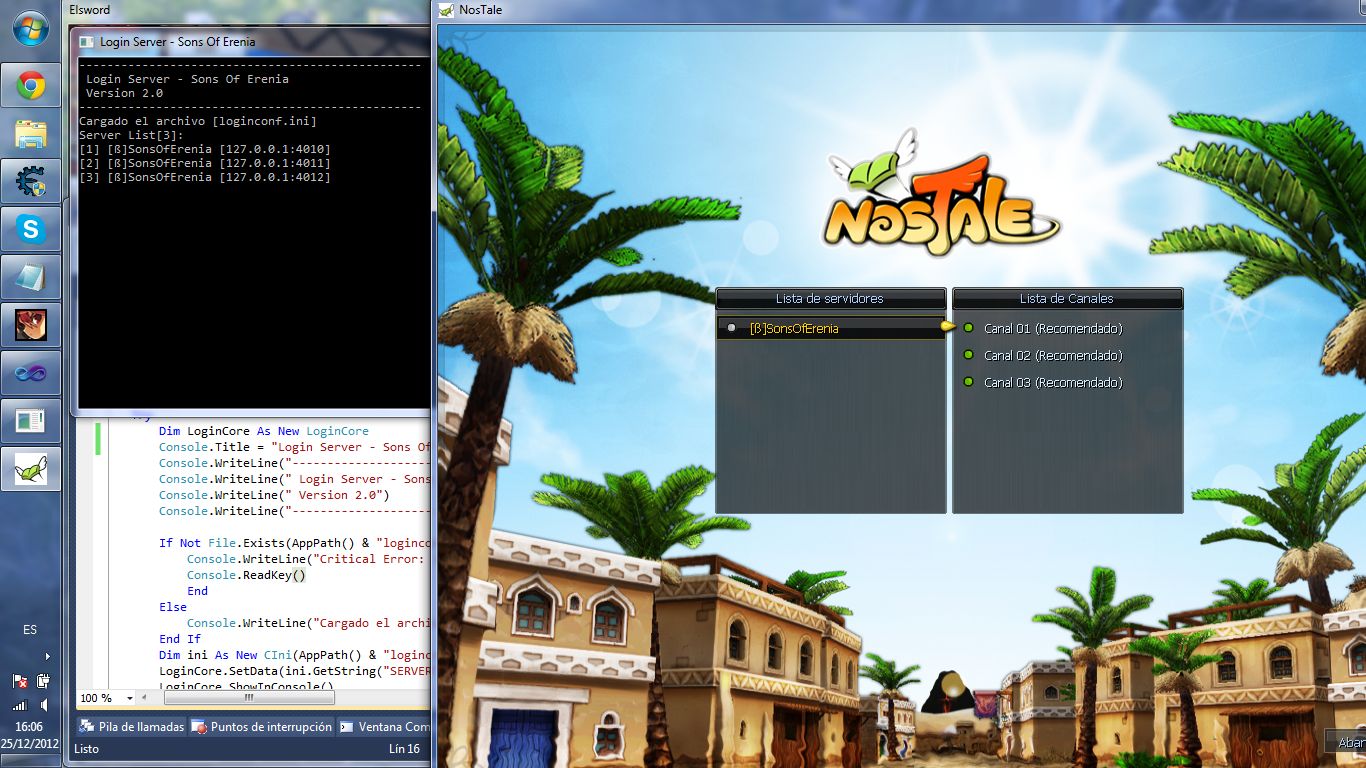Viewport: 1366px width, 768px height.
Task: Click the 'Listo' status bar text
Action: (x=87, y=748)
